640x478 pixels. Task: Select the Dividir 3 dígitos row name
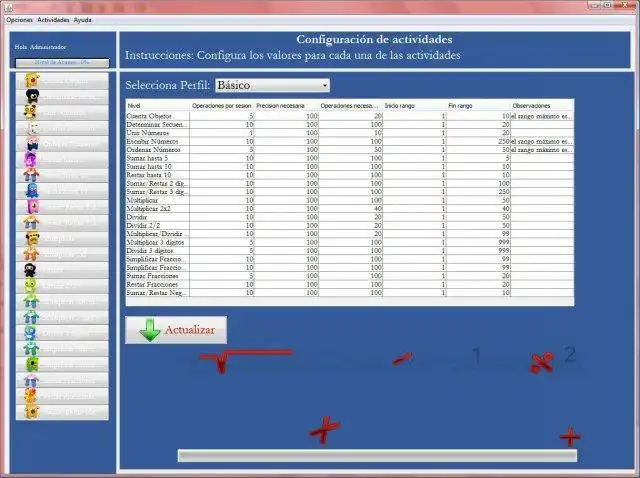(158, 251)
